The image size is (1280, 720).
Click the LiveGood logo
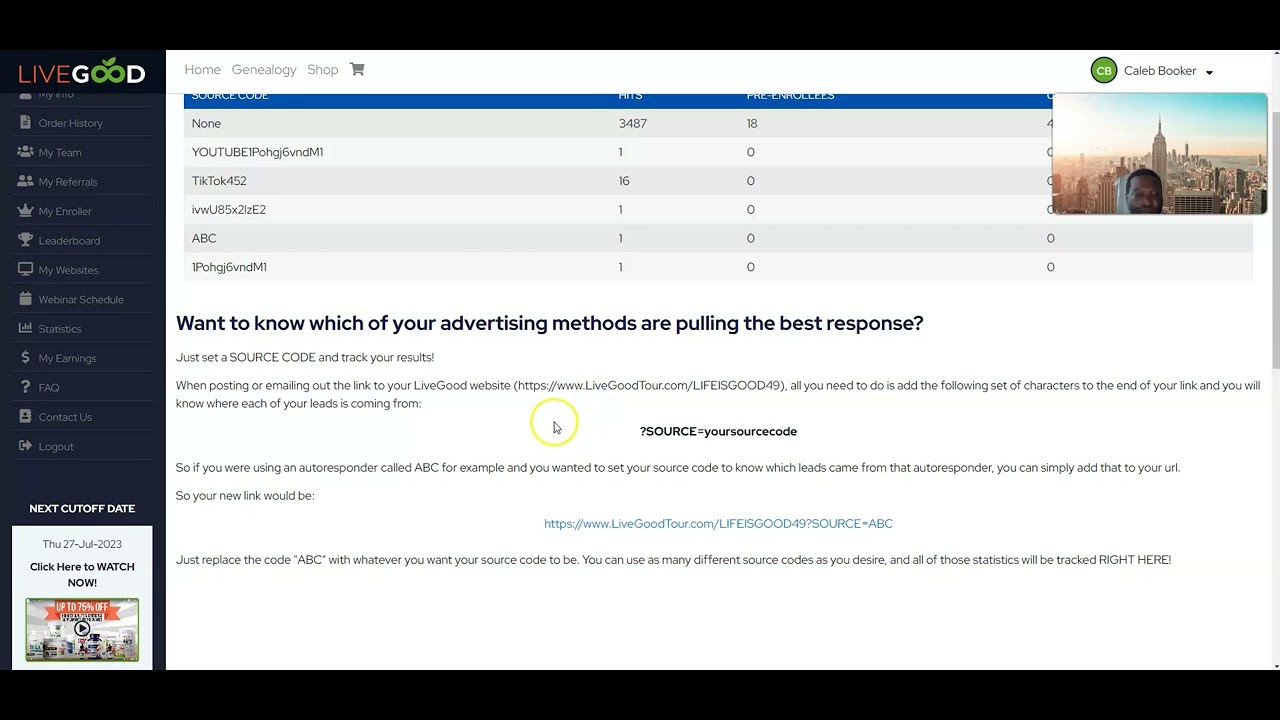pos(82,72)
